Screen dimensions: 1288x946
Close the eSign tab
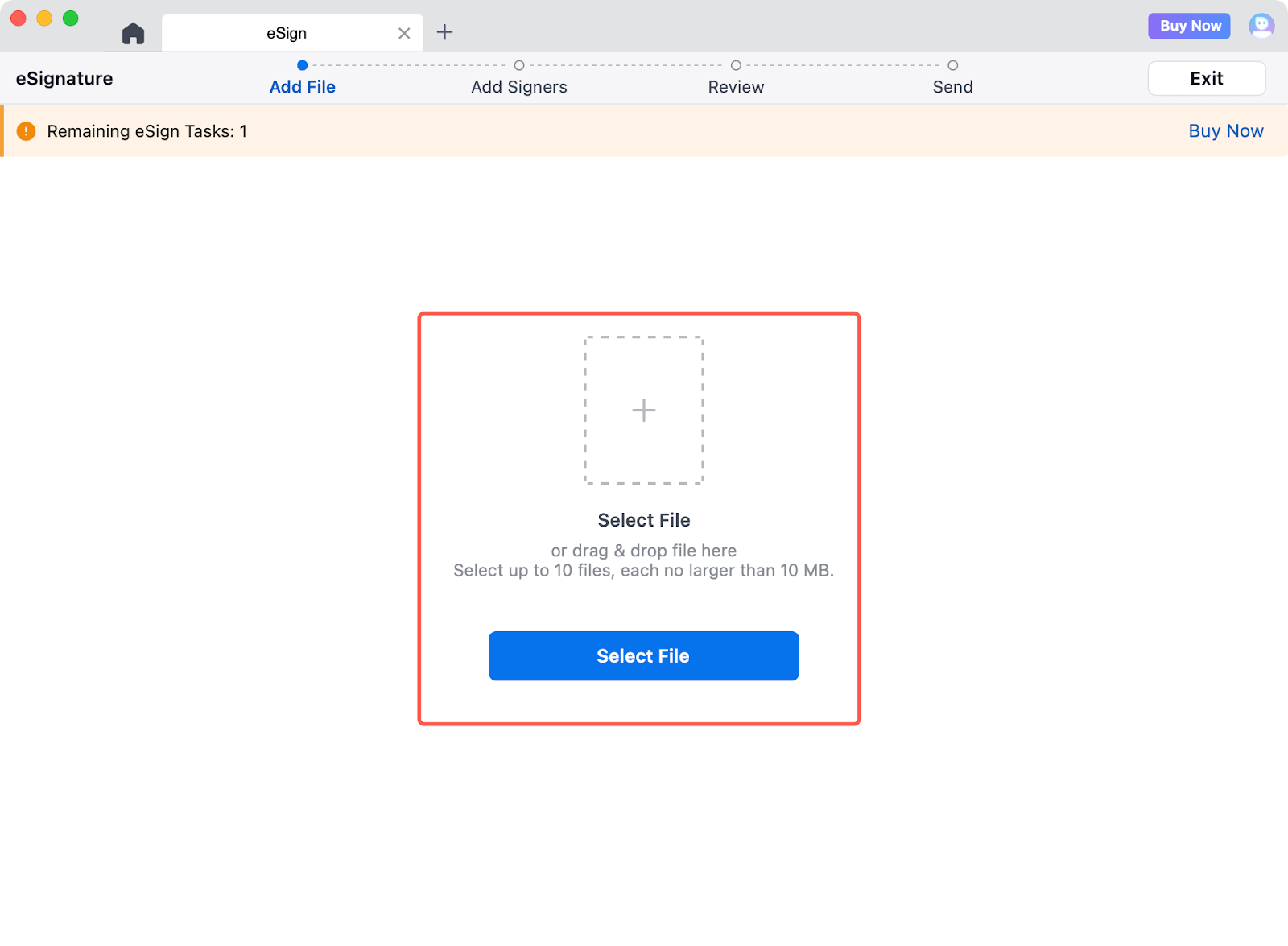click(404, 33)
